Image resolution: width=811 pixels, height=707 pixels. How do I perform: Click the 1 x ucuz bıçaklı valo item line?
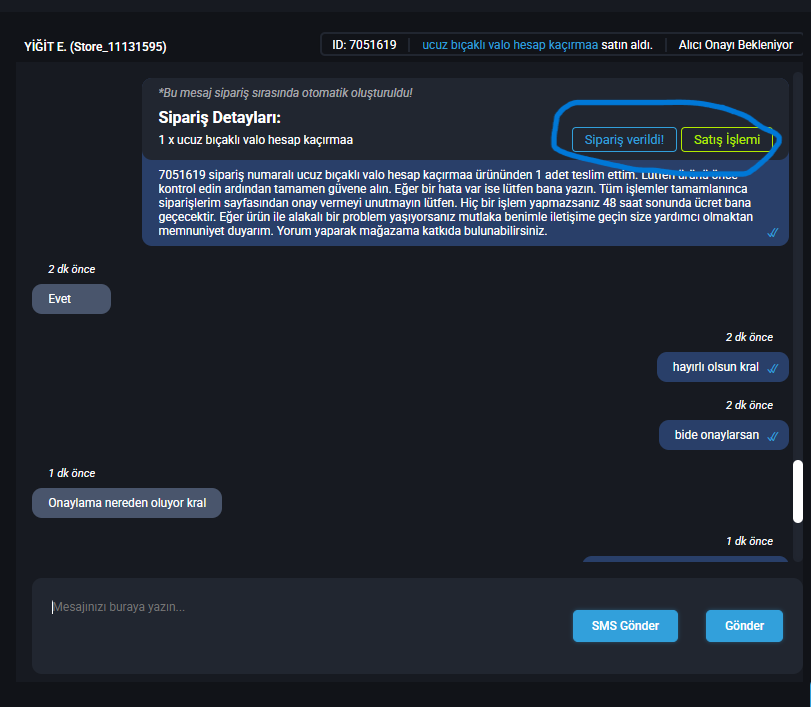click(x=256, y=140)
